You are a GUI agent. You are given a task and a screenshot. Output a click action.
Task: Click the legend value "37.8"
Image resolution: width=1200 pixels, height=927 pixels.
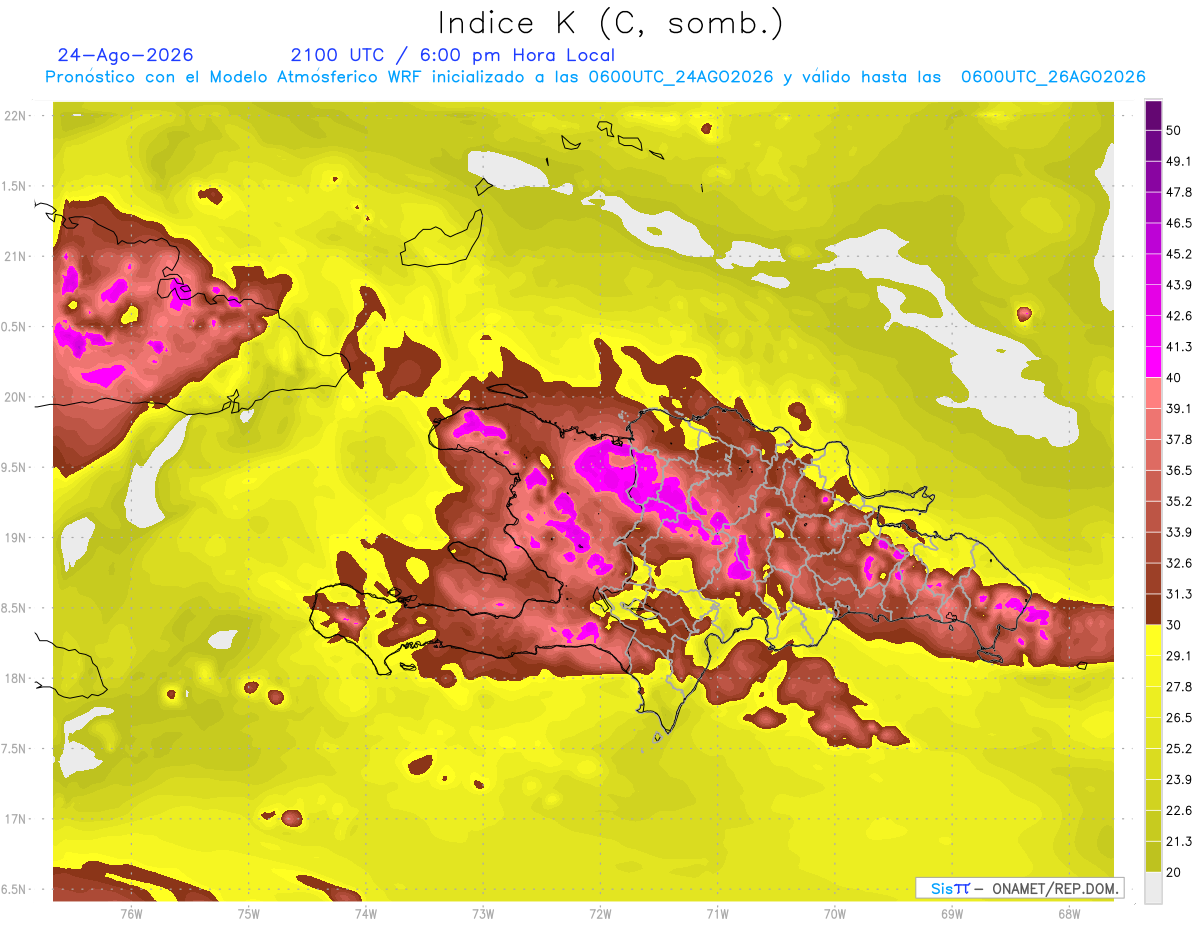tap(1178, 439)
